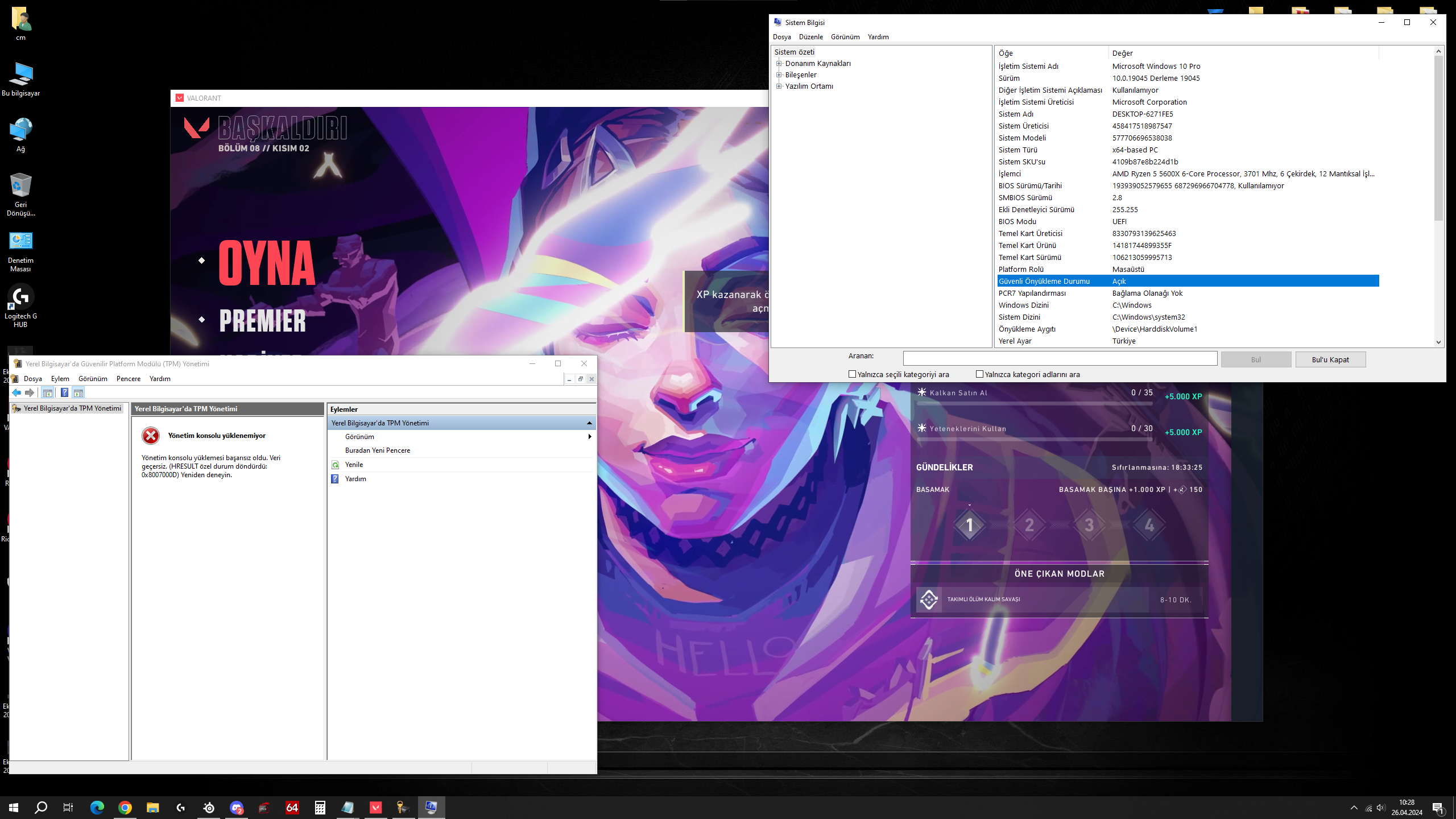This screenshot has width=1456, height=819.
Task: Click the red error icon in TPM console
Action: click(x=151, y=436)
